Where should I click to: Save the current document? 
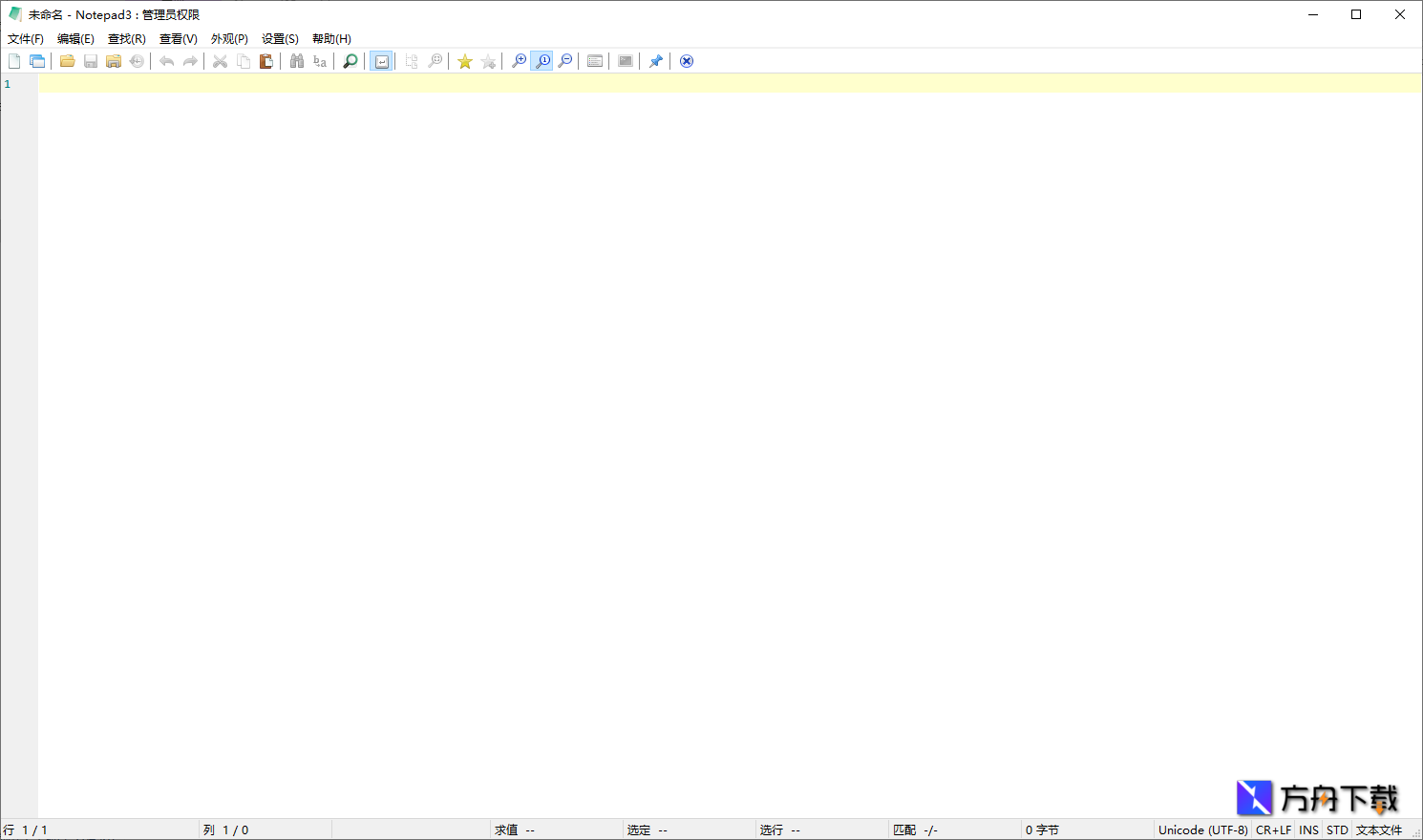tap(90, 60)
